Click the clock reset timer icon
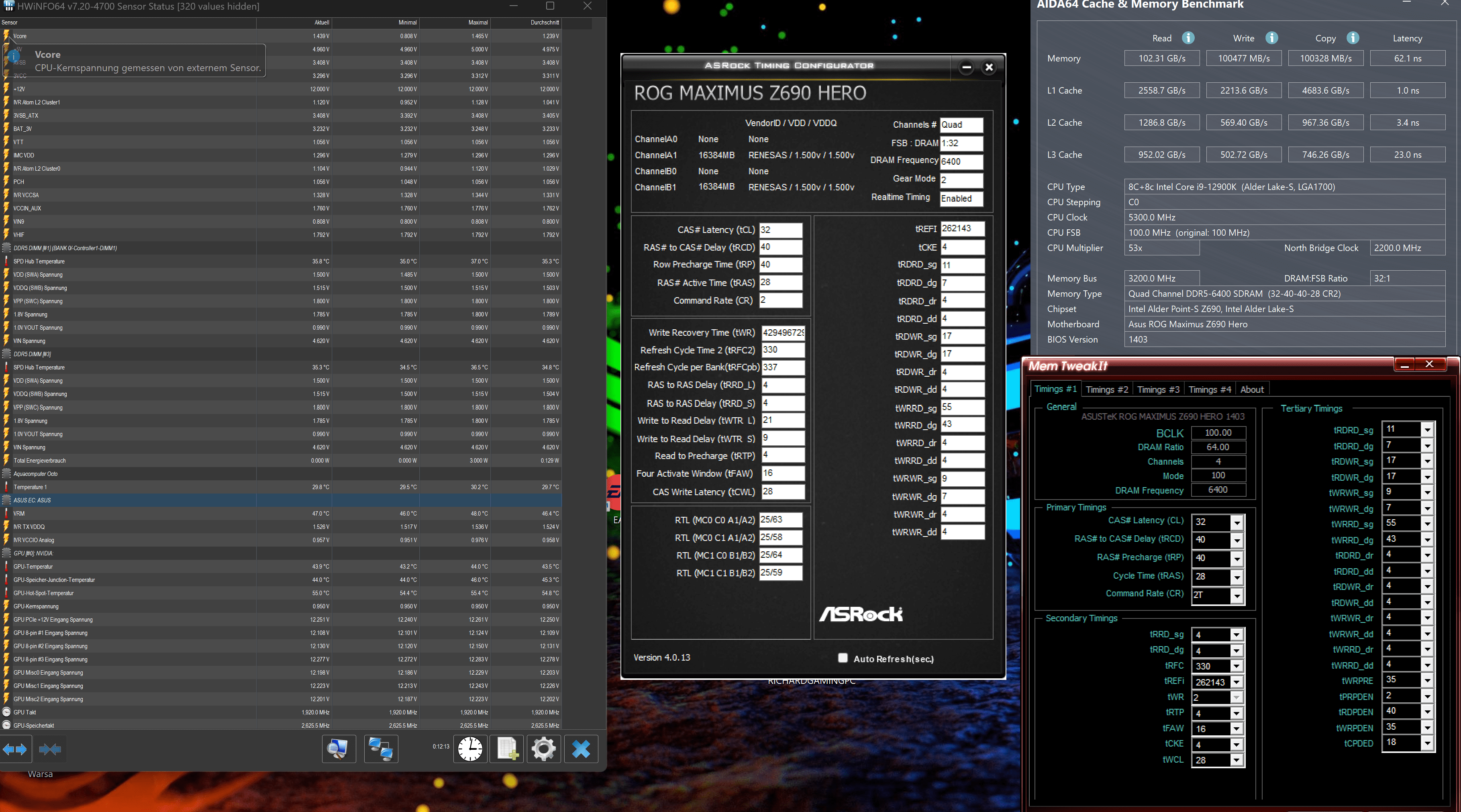This screenshot has width=1461, height=812. [x=470, y=749]
